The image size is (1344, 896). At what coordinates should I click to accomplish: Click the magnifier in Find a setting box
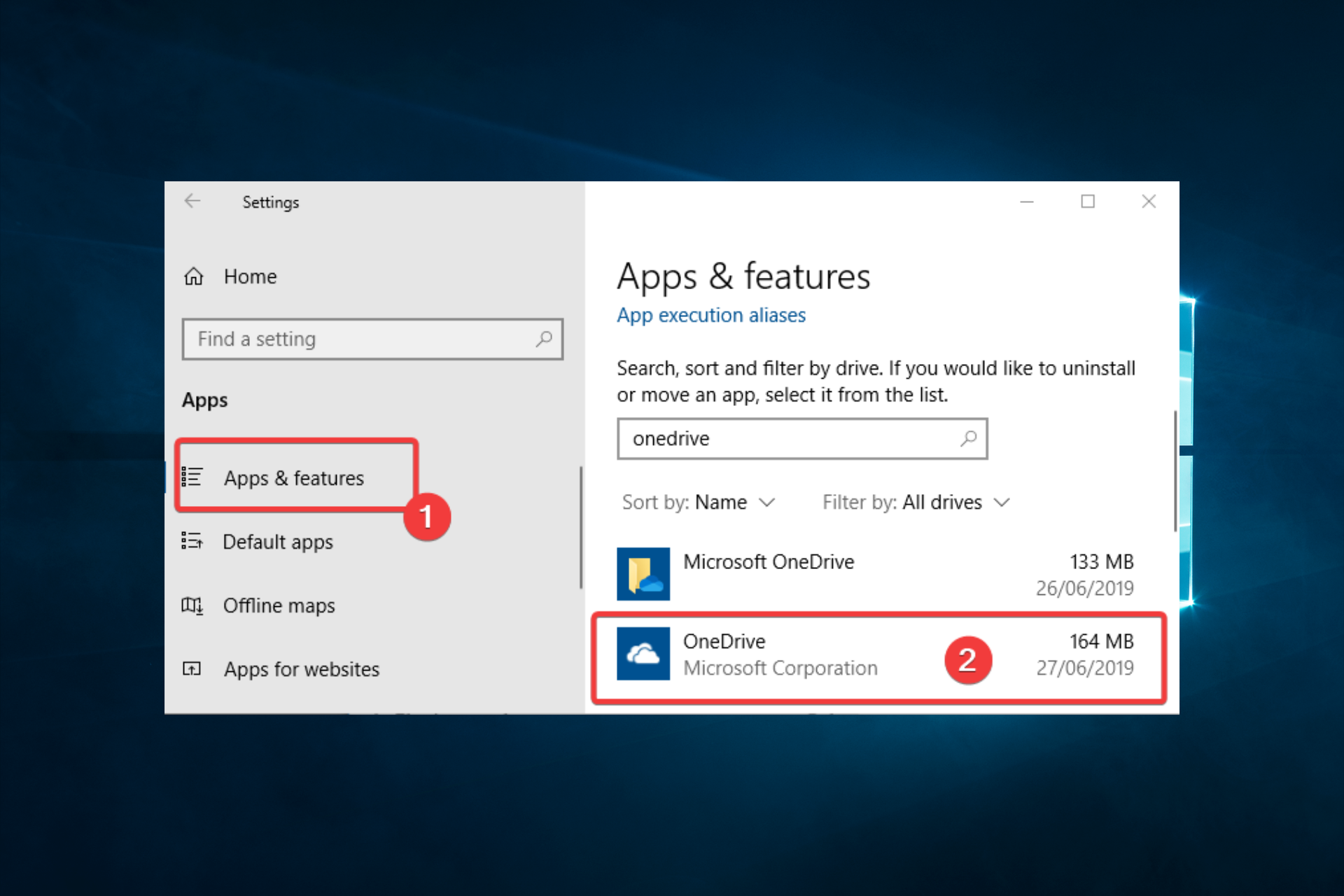544,339
